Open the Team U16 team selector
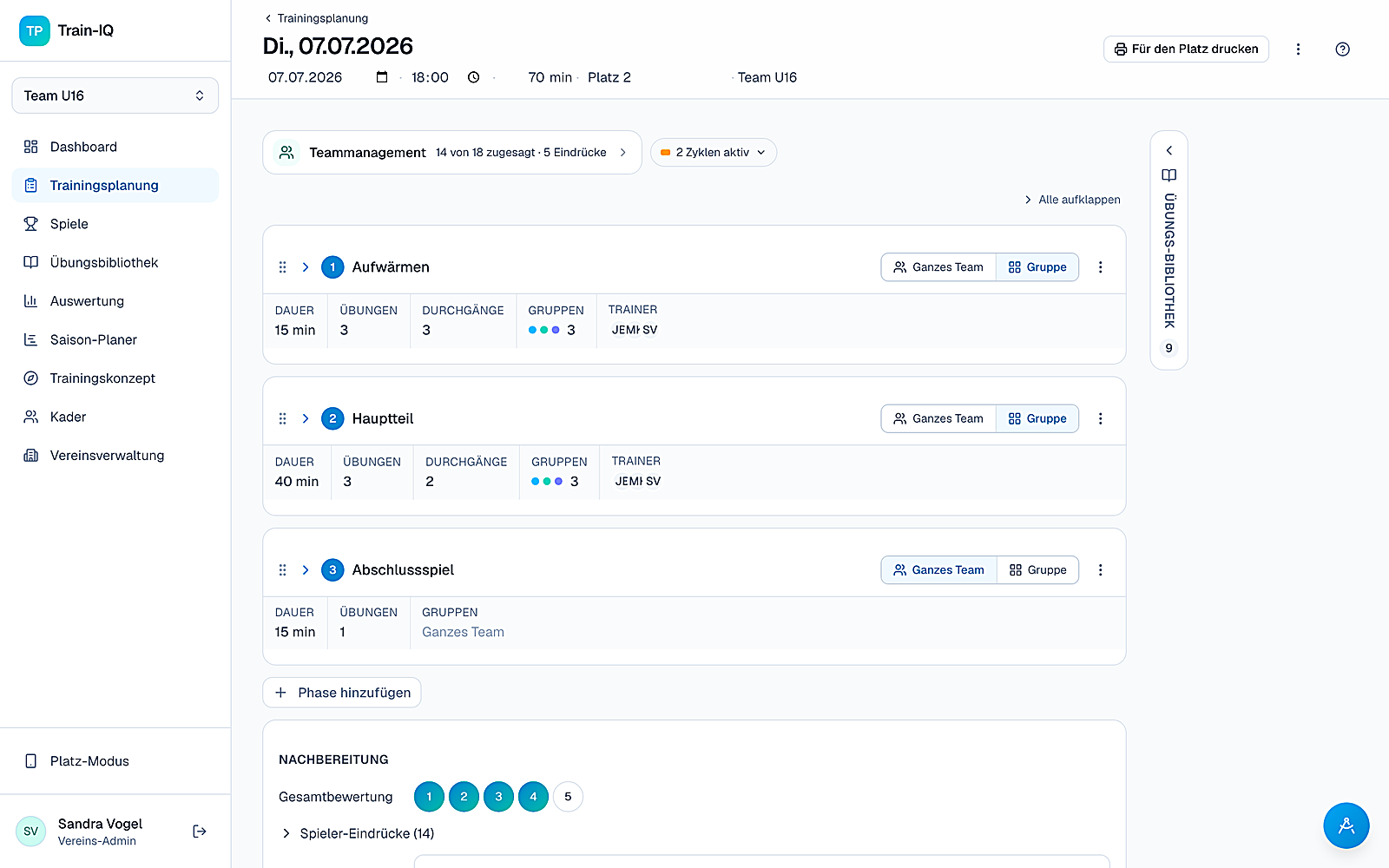This screenshot has width=1389, height=868. [x=115, y=95]
